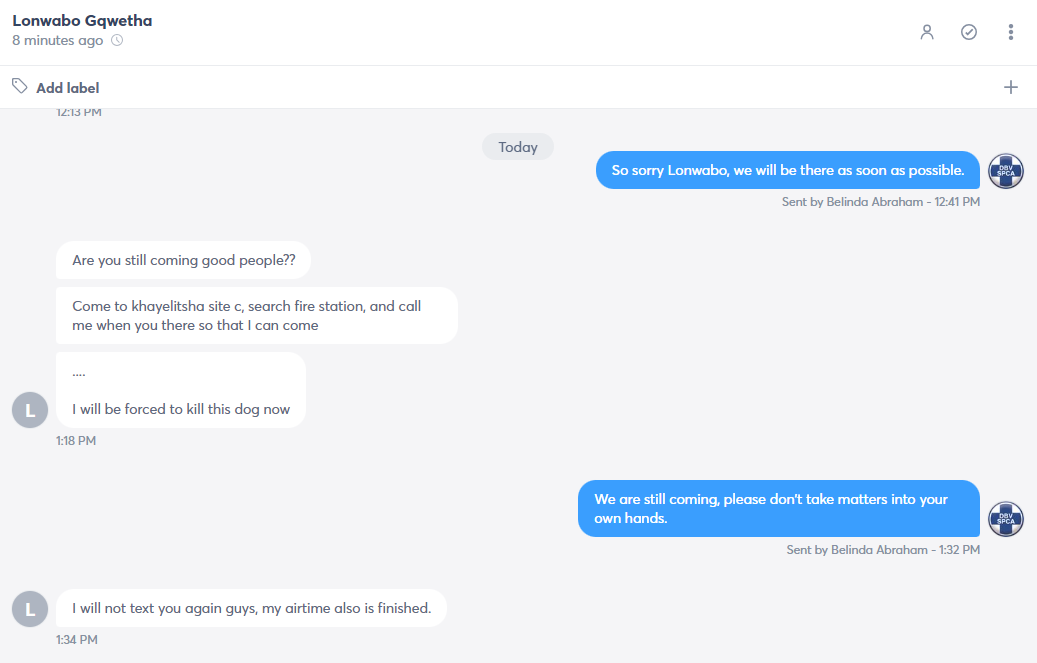Click 'Sent by Belinda Abraham - 1:32 PM' caption
Viewport: 1037px width, 663px height.
point(883,550)
